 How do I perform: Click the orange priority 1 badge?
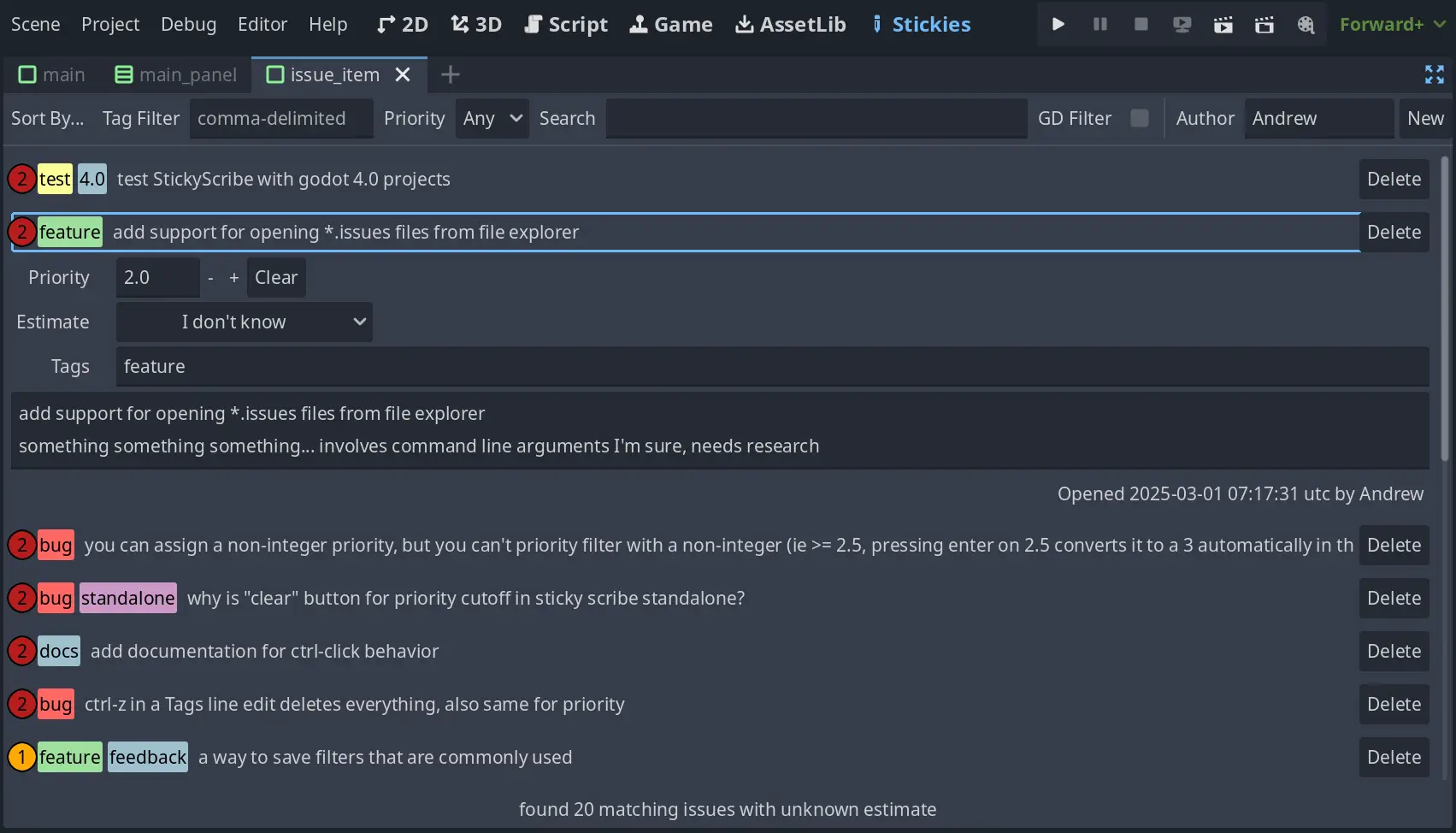pos(21,757)
